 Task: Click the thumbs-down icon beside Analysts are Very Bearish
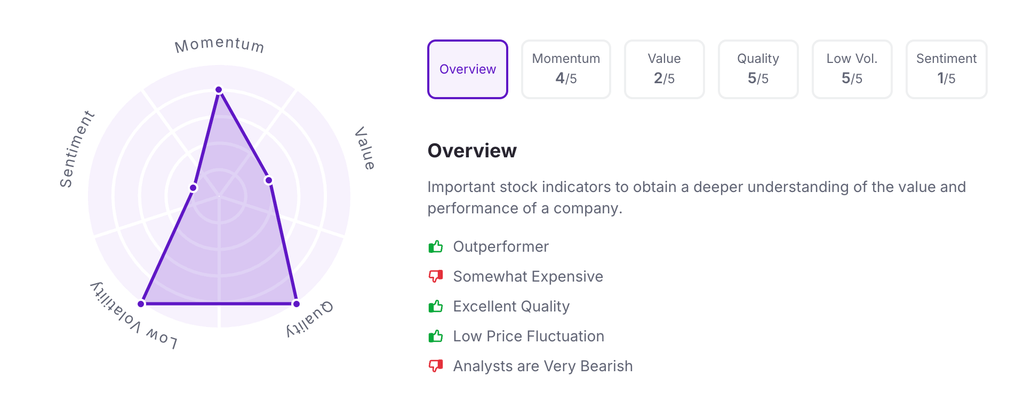pos(435,367)
